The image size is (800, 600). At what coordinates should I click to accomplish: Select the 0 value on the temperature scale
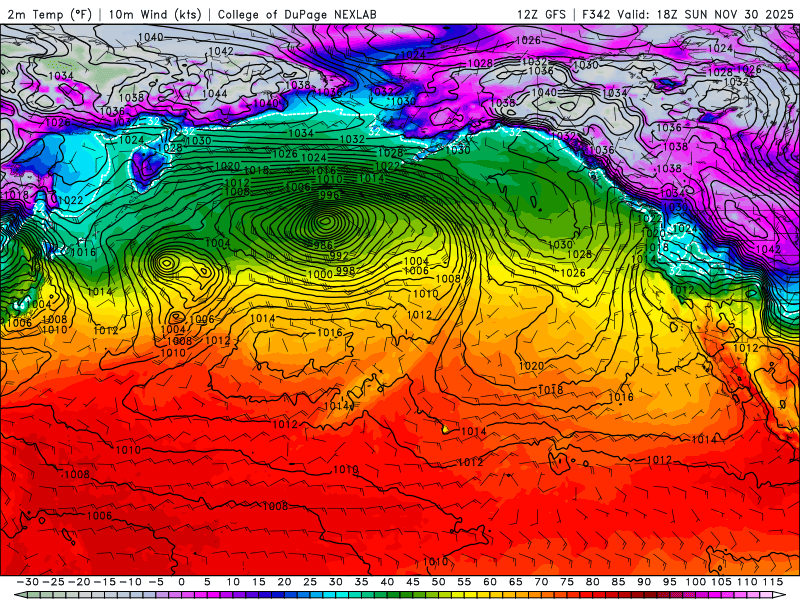pyautogui.click(x=182, y=582)
